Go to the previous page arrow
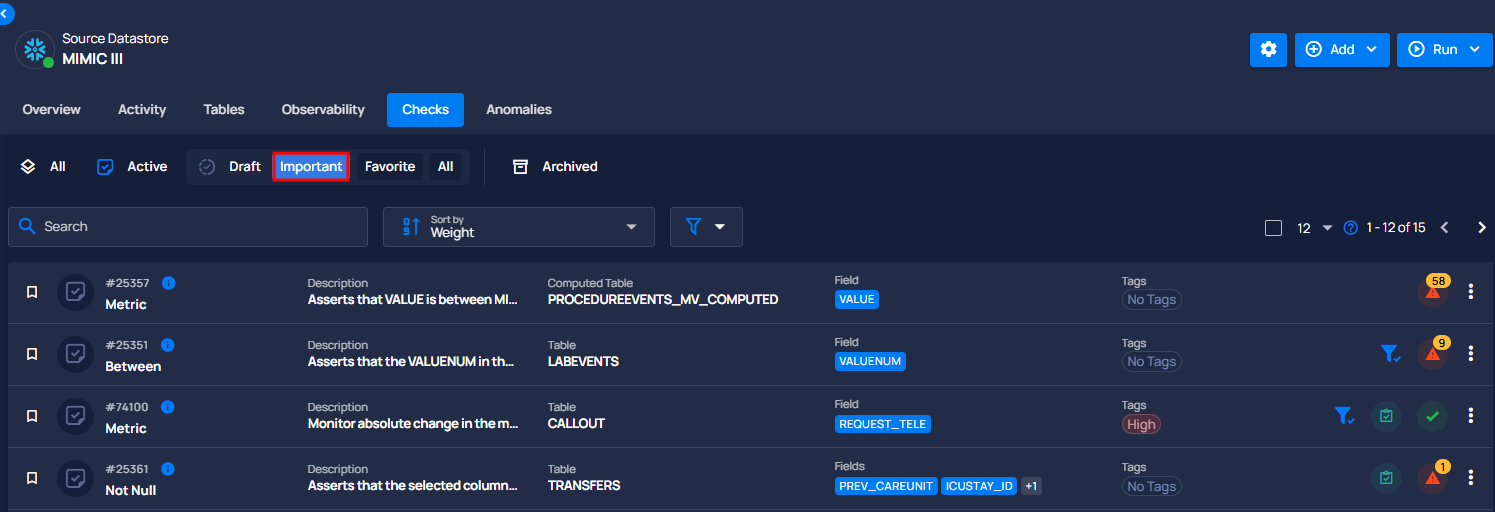The width and height of the screenshot is (1495, 512). coord(1444,228)
